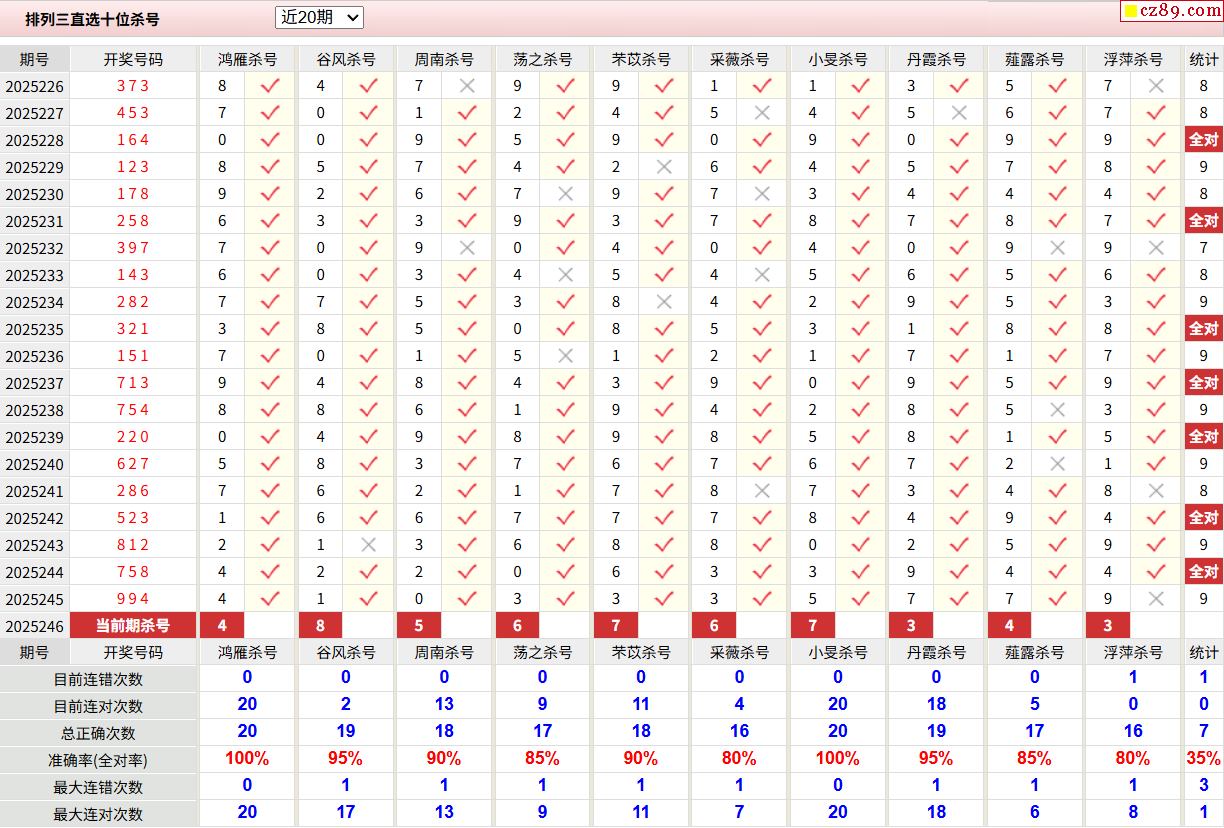
Task: Open the 近20期 period range dropdown
Action: [319, 17]
